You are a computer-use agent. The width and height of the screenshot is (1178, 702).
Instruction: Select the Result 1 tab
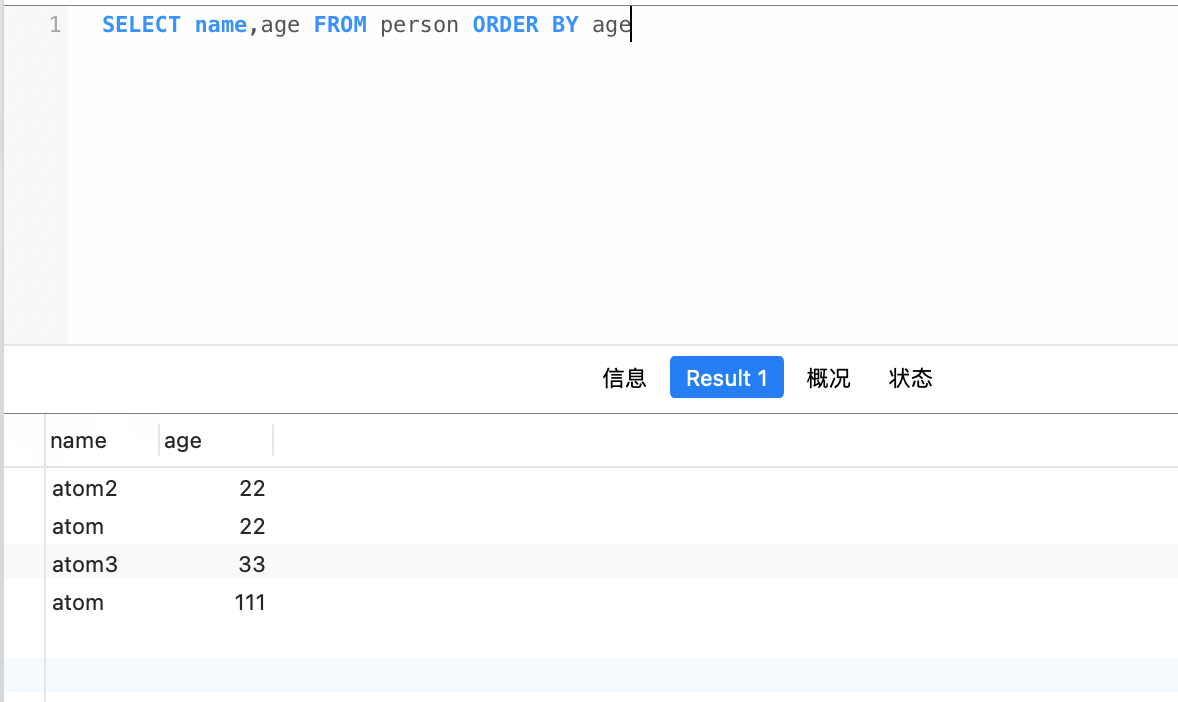point(726,377)
